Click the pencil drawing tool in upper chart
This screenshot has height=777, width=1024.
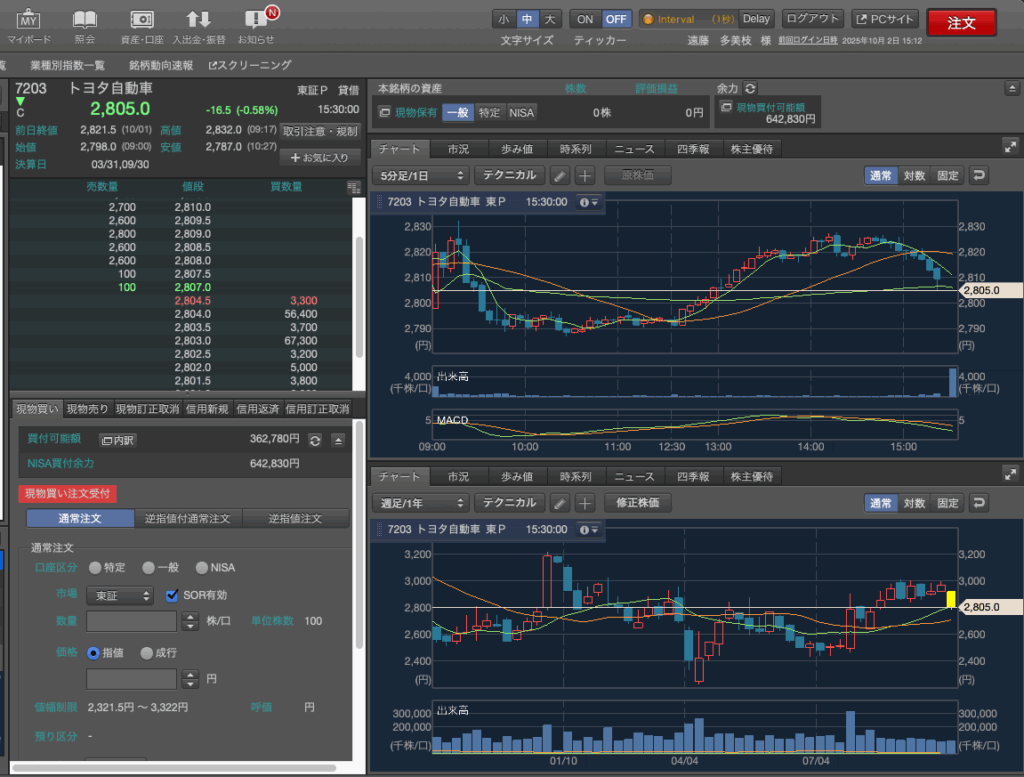point(560,175)
